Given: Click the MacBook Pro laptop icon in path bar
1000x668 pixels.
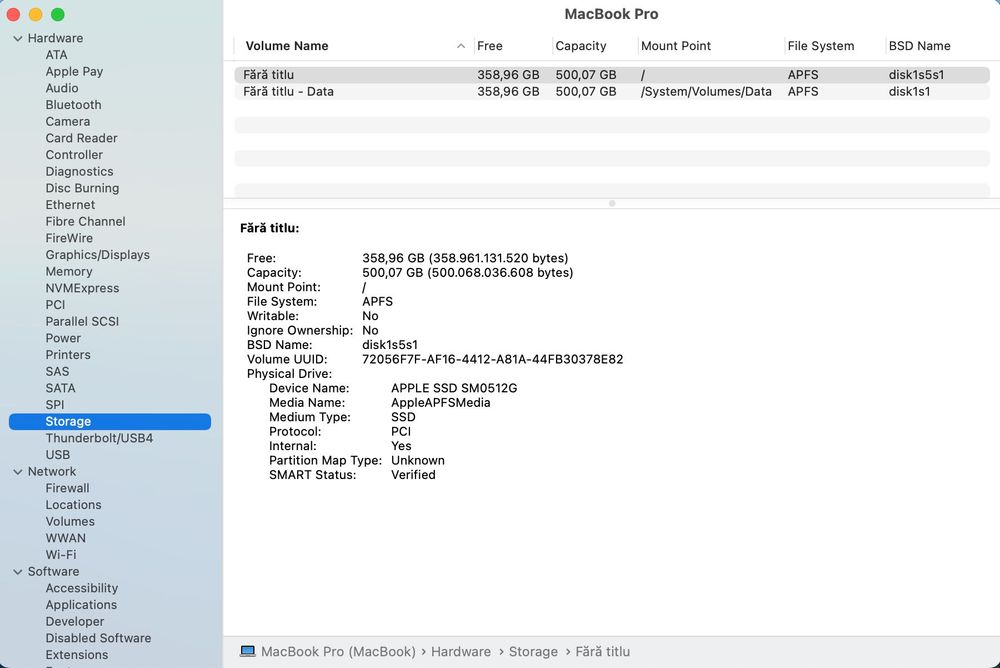Looking at the screenshot, I should click(247, 651).
